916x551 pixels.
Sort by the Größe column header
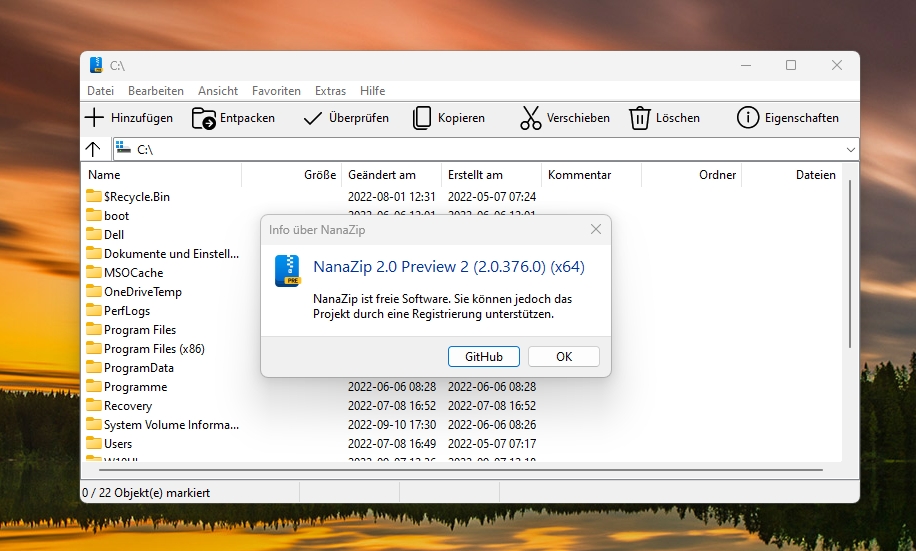(292, 175)
